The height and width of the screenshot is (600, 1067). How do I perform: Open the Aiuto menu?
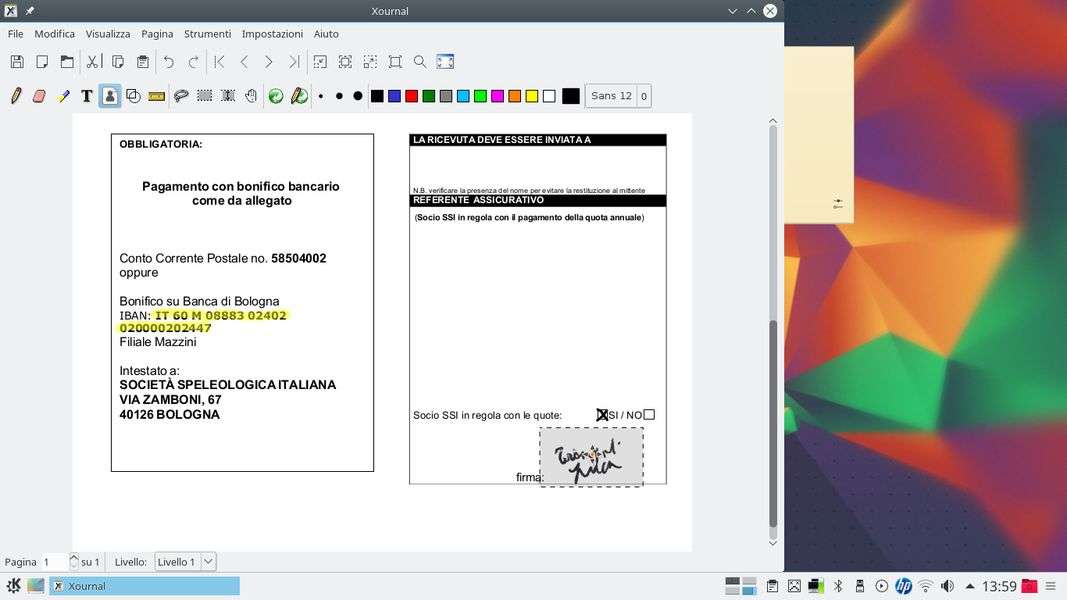coord(326,34)
